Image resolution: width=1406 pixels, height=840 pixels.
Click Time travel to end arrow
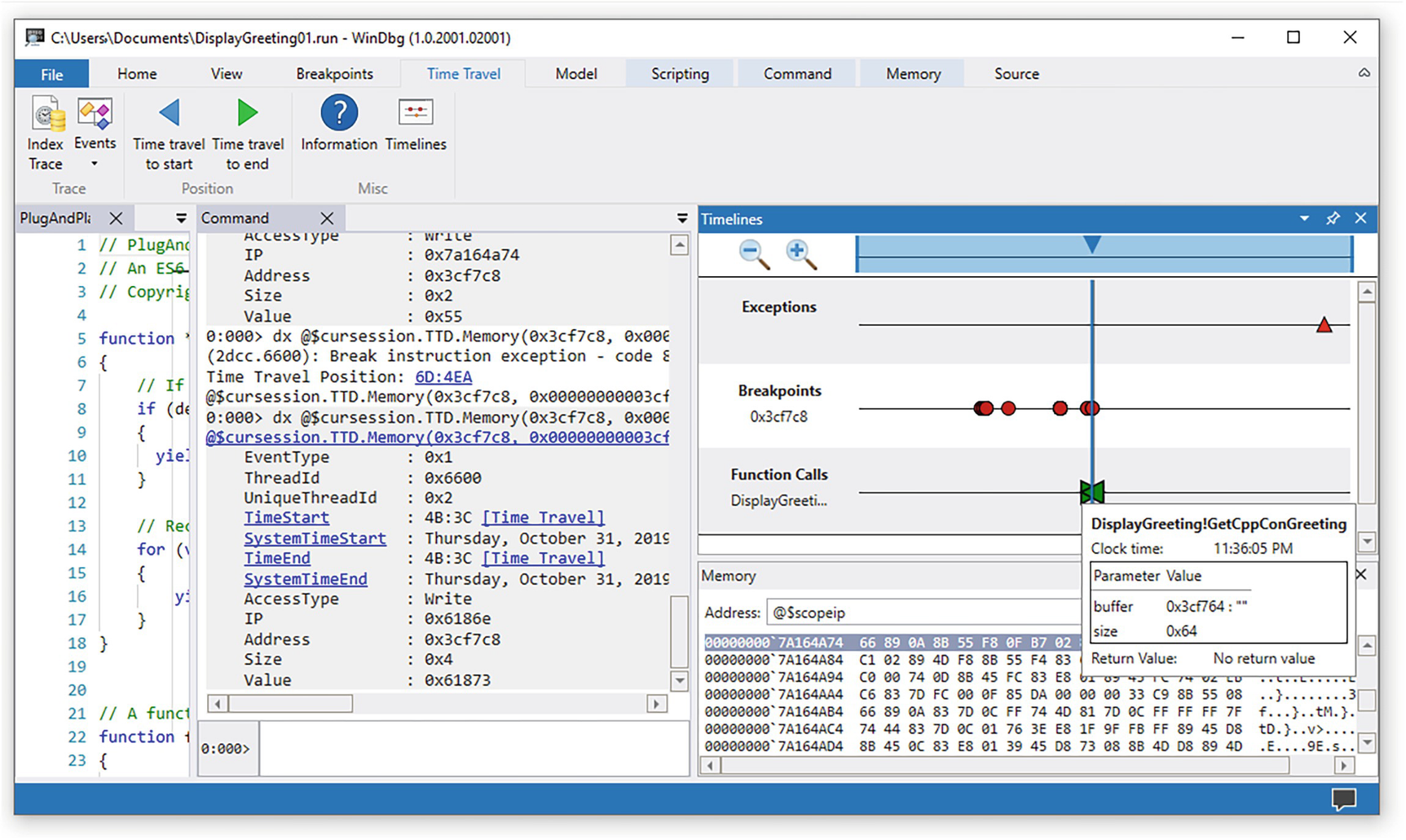(247, 113)
